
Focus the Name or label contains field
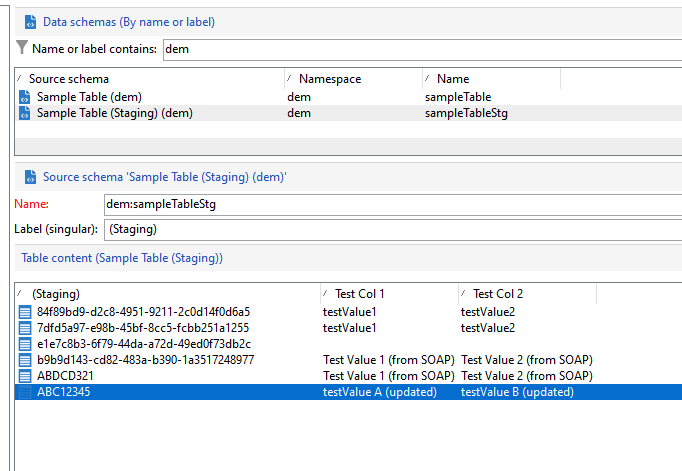(x=420, y=48)
